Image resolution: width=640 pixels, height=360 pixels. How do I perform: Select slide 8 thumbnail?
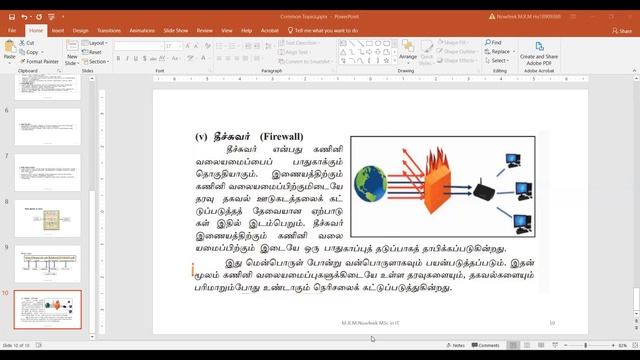point(48,218)
